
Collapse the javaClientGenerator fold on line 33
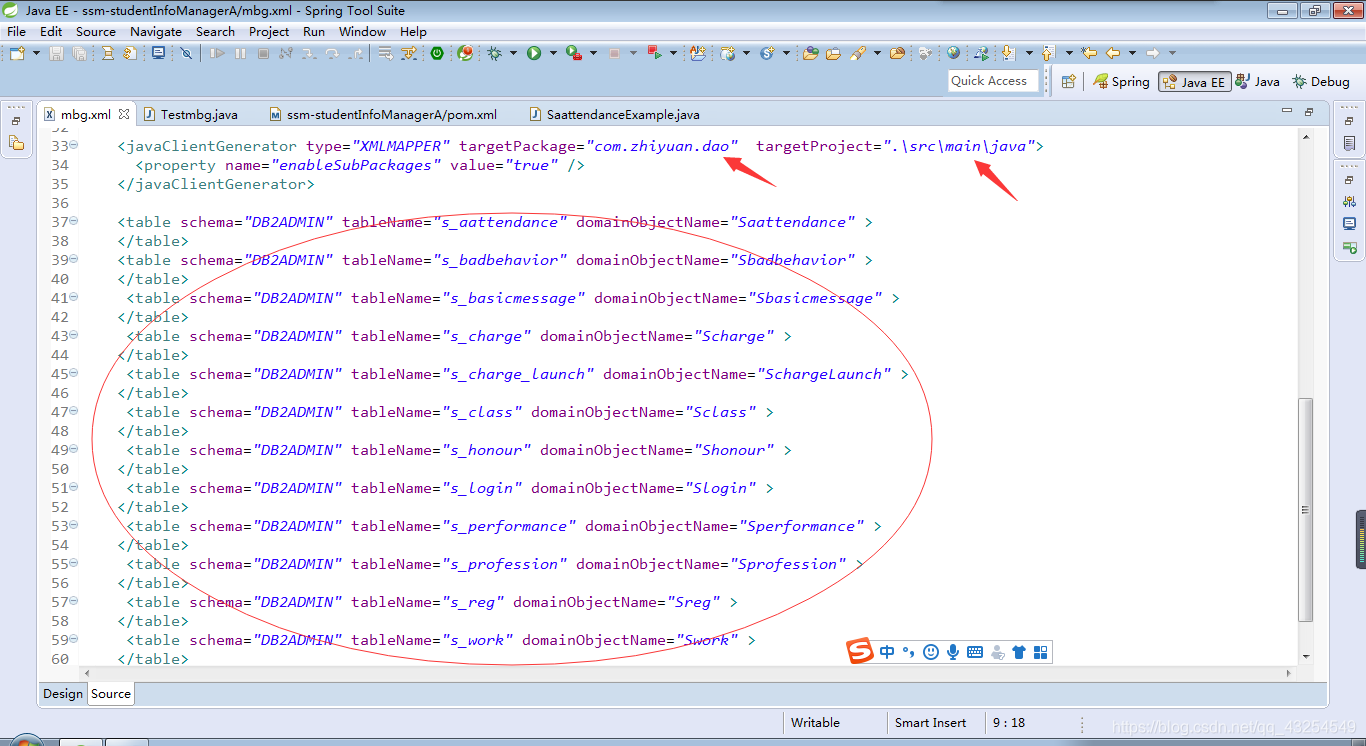click(74, 146)
